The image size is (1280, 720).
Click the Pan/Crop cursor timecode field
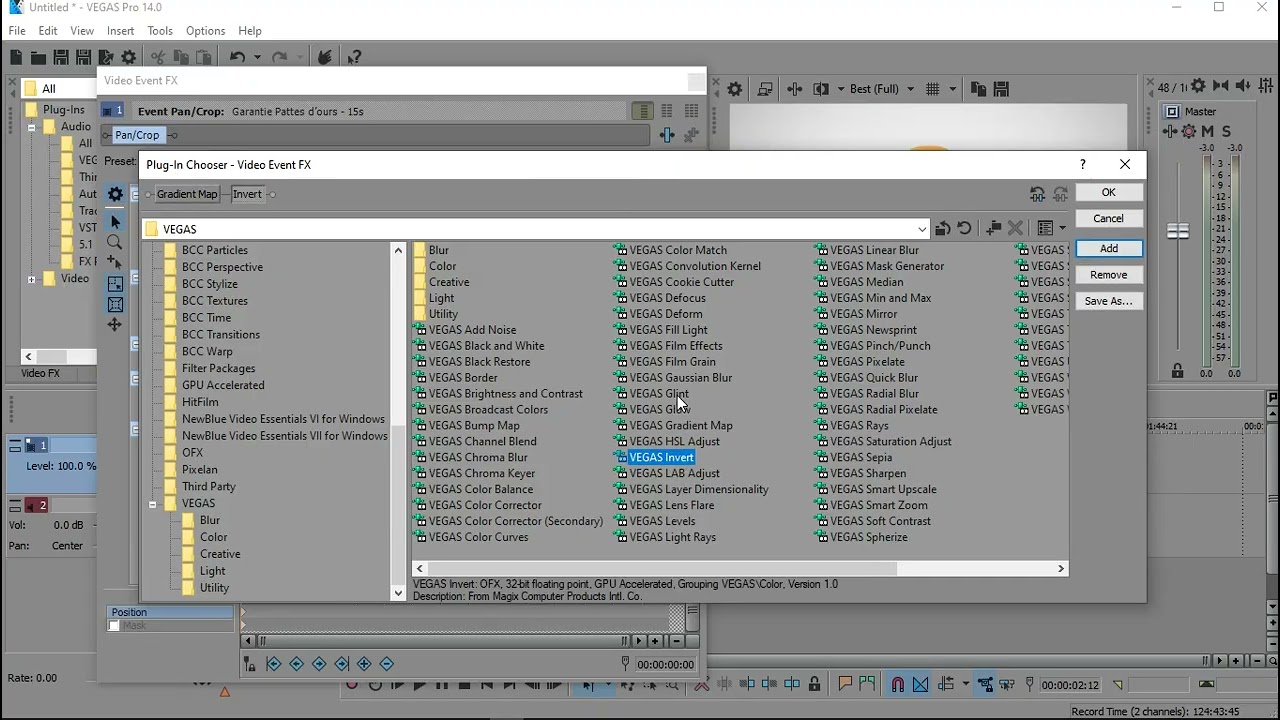[665, 664]
